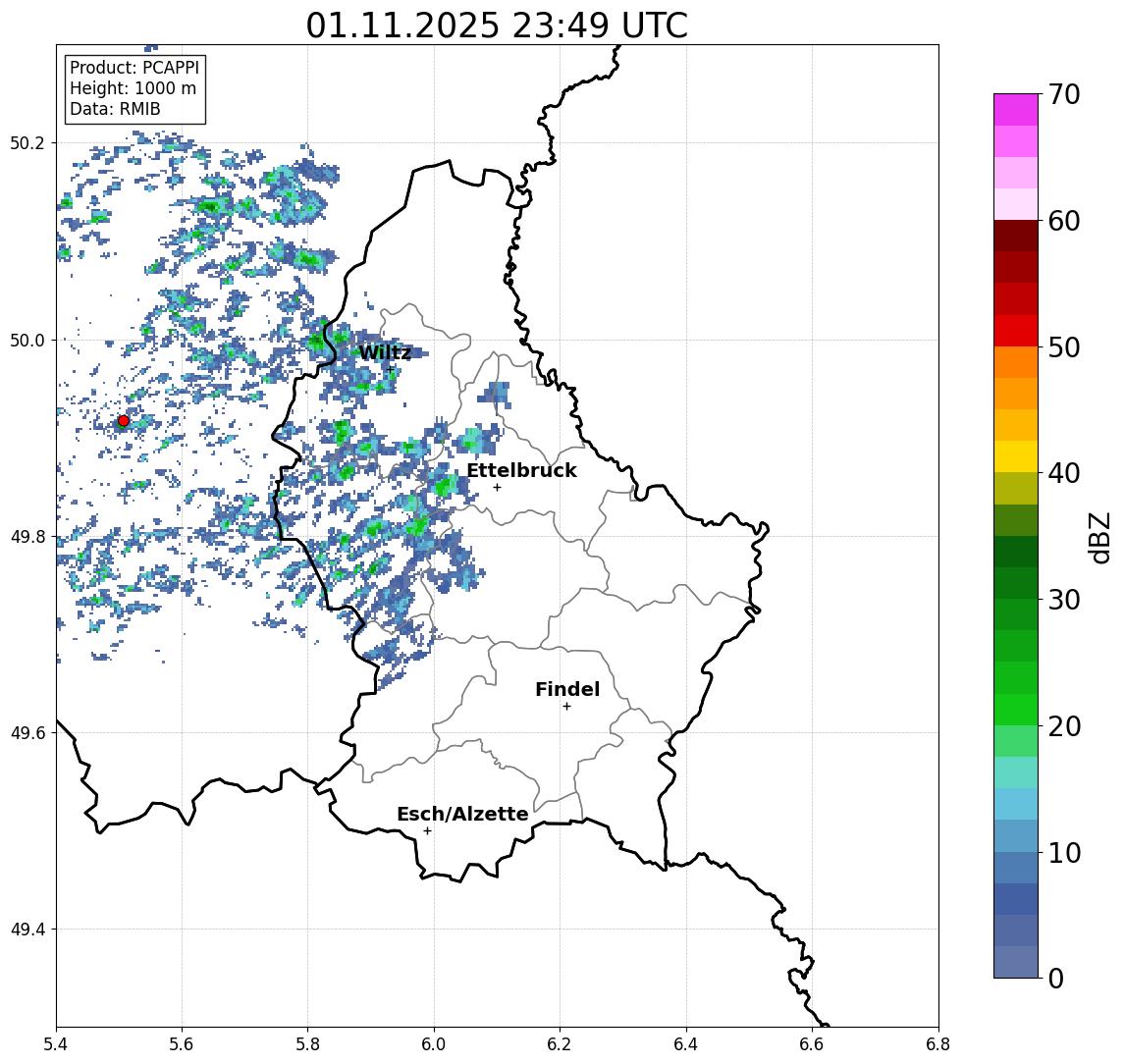Screen dimensions: 1124x1064
Task: Click the colorbar tick label 50
Action: point(1064,347)
